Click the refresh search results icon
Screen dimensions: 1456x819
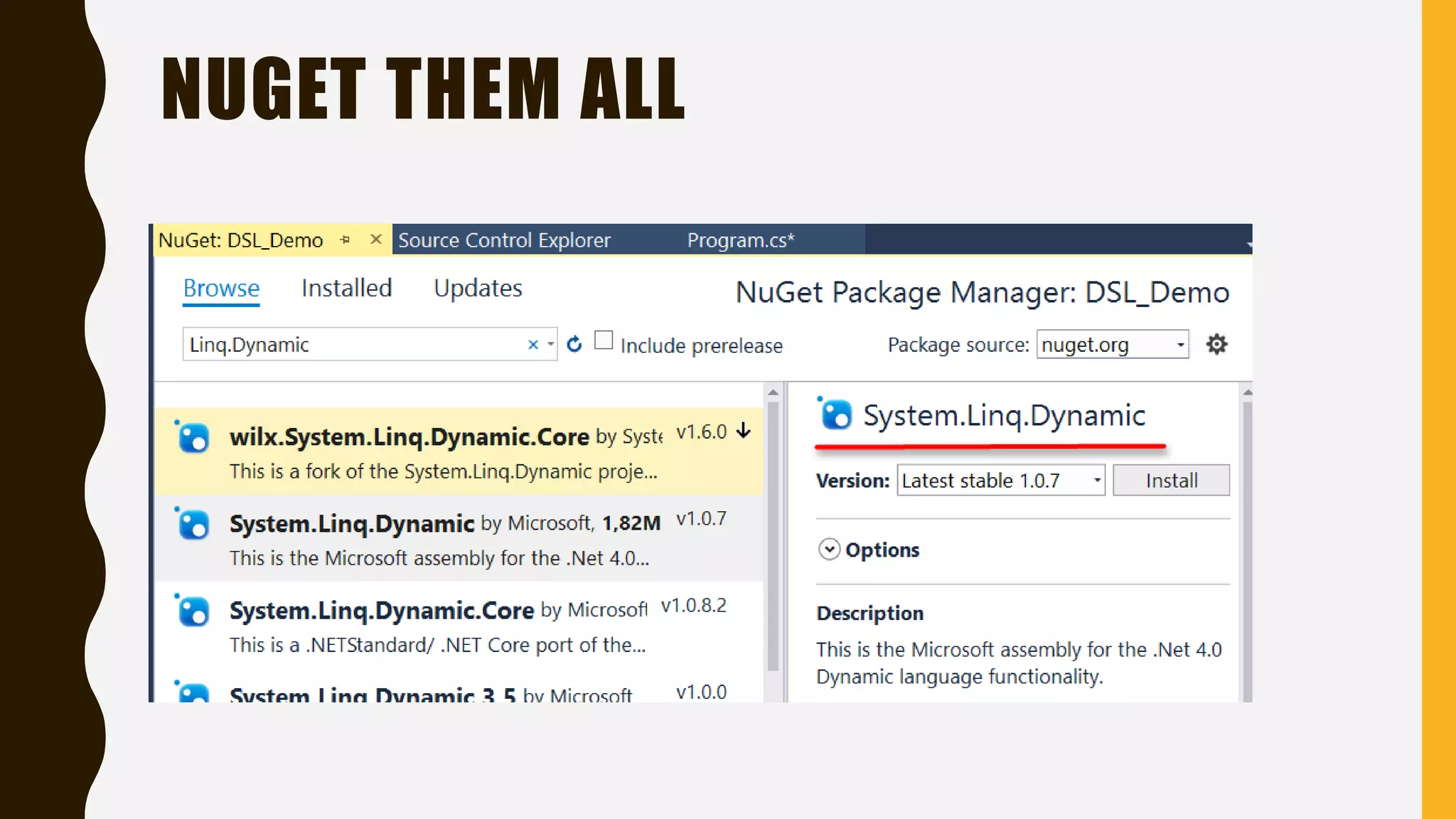pyautogui.click(x=574, y=345)
